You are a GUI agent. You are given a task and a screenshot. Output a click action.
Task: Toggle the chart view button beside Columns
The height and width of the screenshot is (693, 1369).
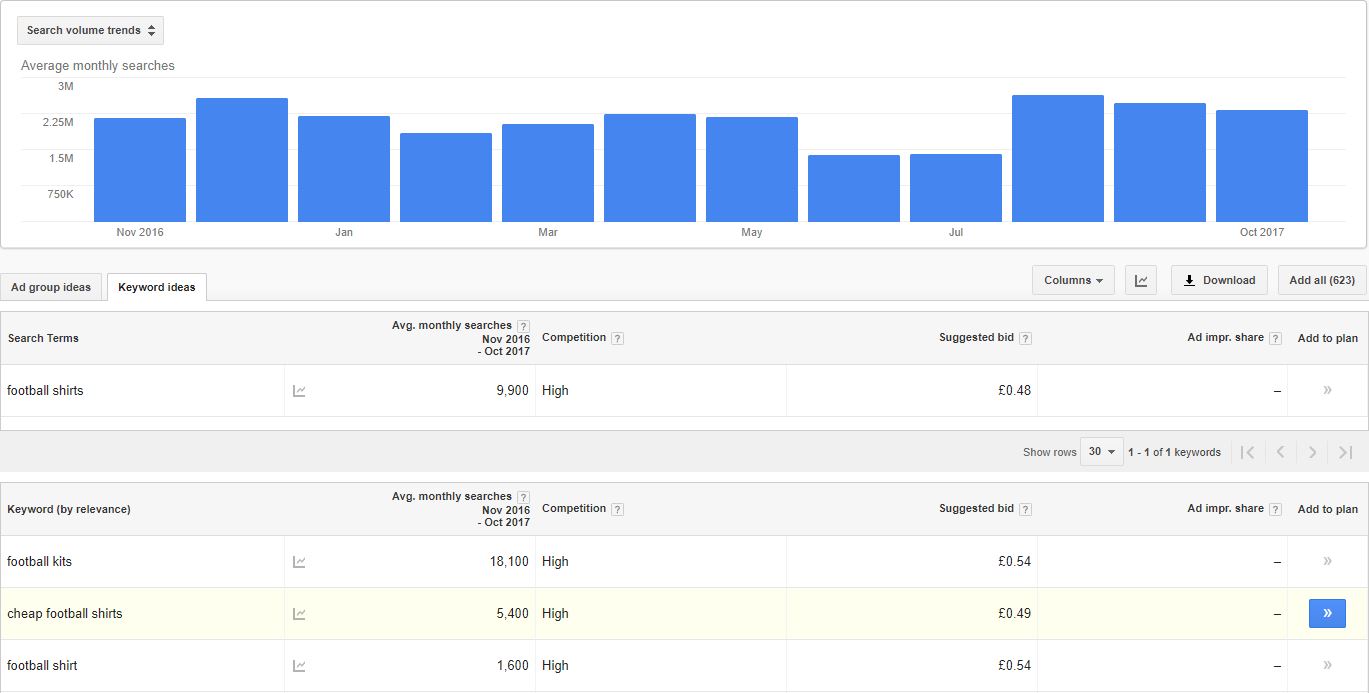coord(1141,280)
